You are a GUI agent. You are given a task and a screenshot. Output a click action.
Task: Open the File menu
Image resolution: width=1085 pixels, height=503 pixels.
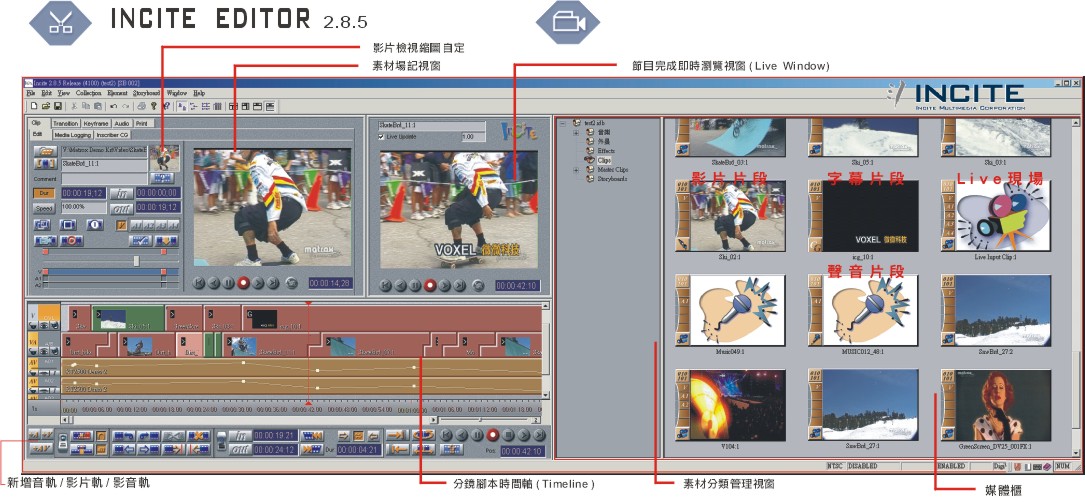[30, 93]
